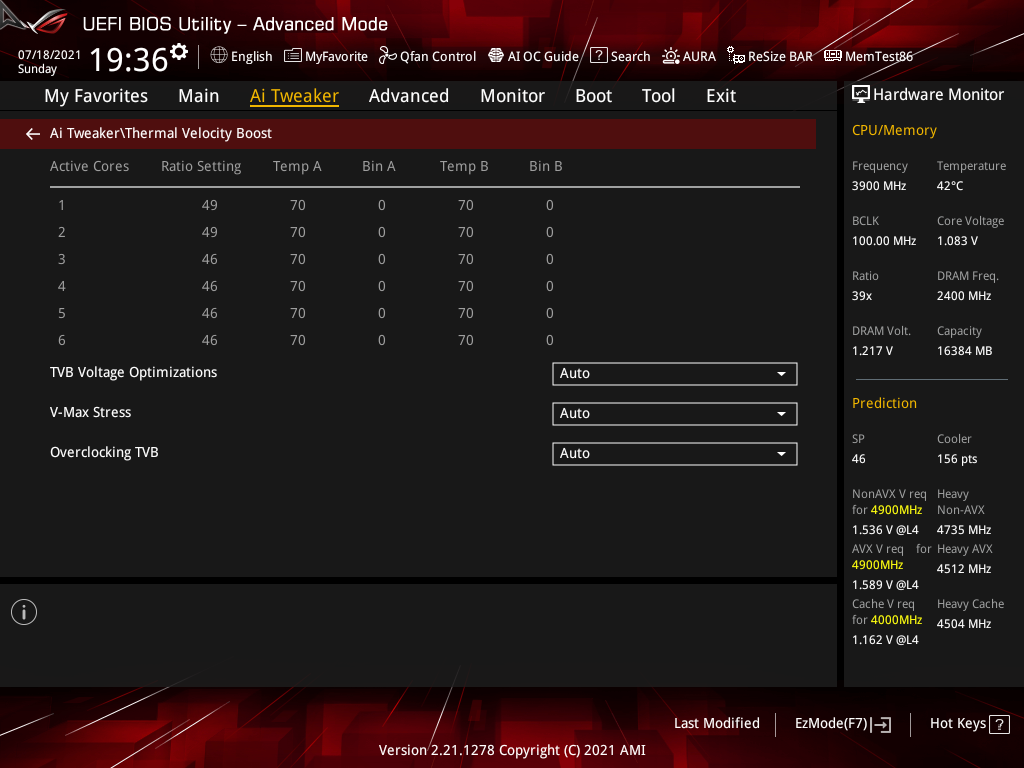Open the BIOS Search tool

619,56
